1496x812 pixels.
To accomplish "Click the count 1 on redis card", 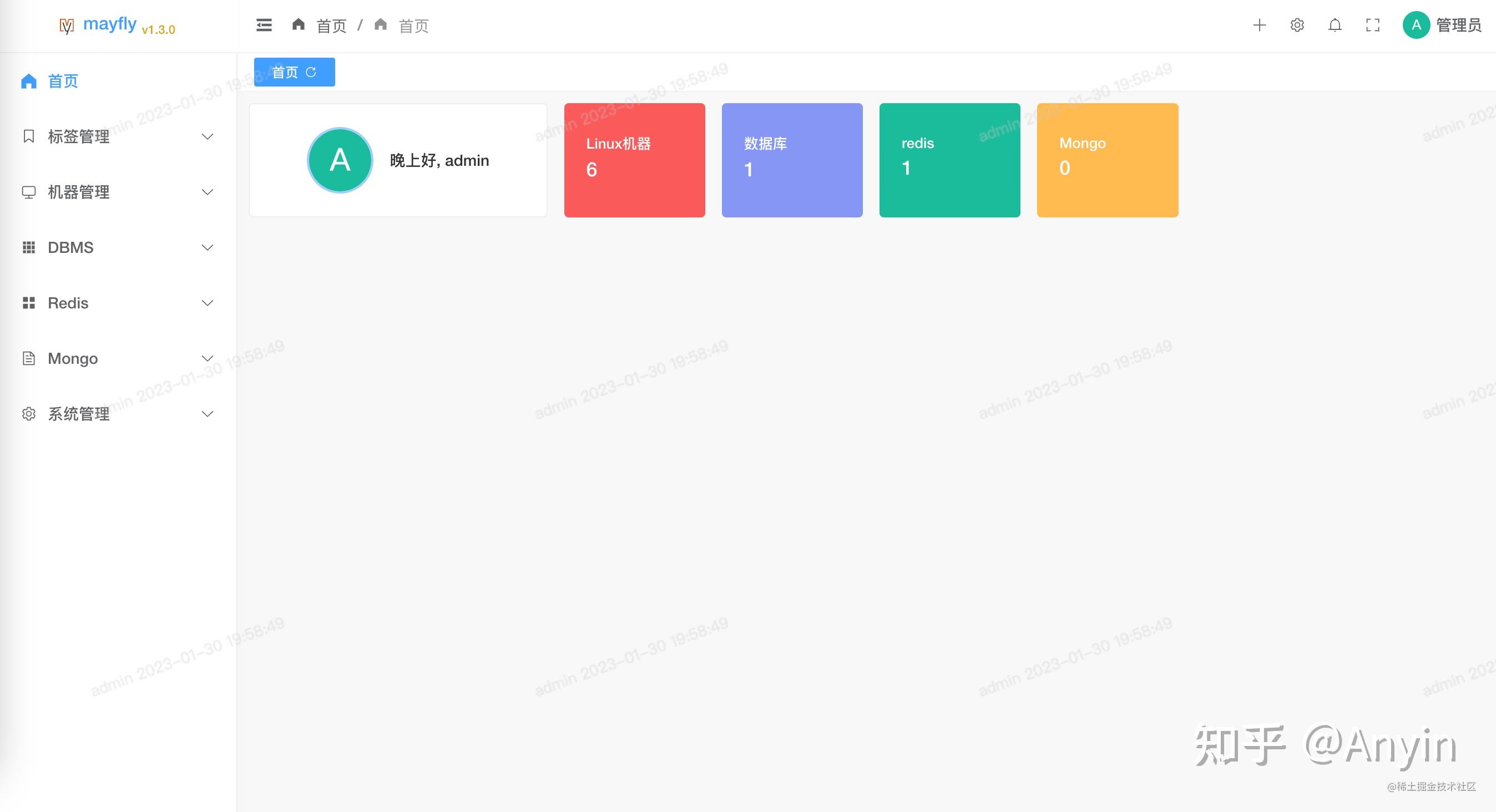I will 906,168.
